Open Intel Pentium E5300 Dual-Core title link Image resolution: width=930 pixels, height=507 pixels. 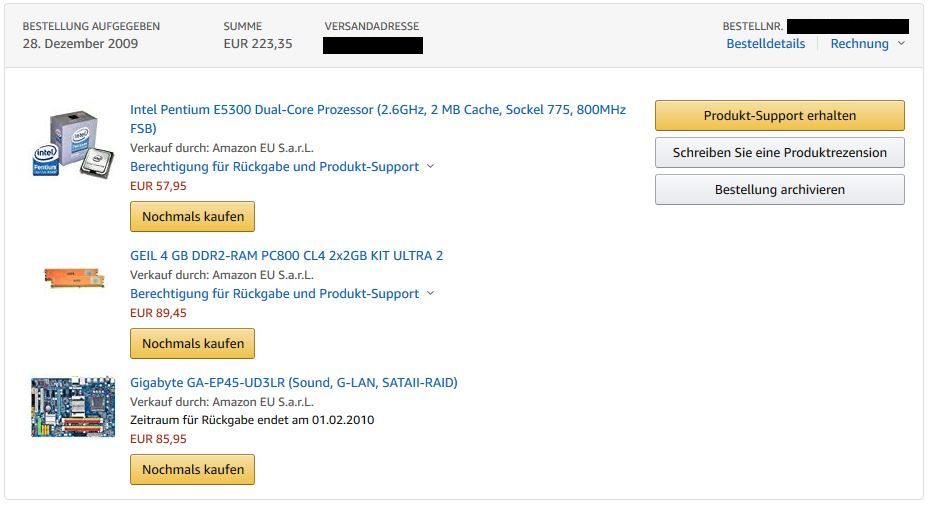point(377,109)
